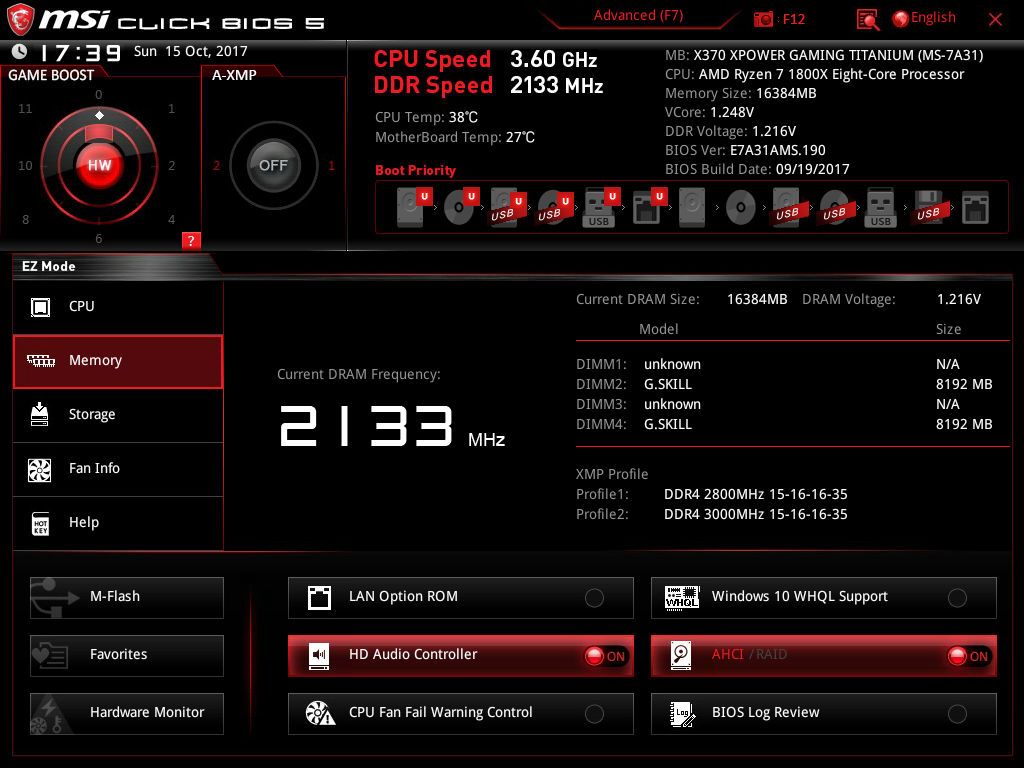Select legacy hard drive boot icon
This screenshot has width=1024, height=768.
tap(692, 207)
